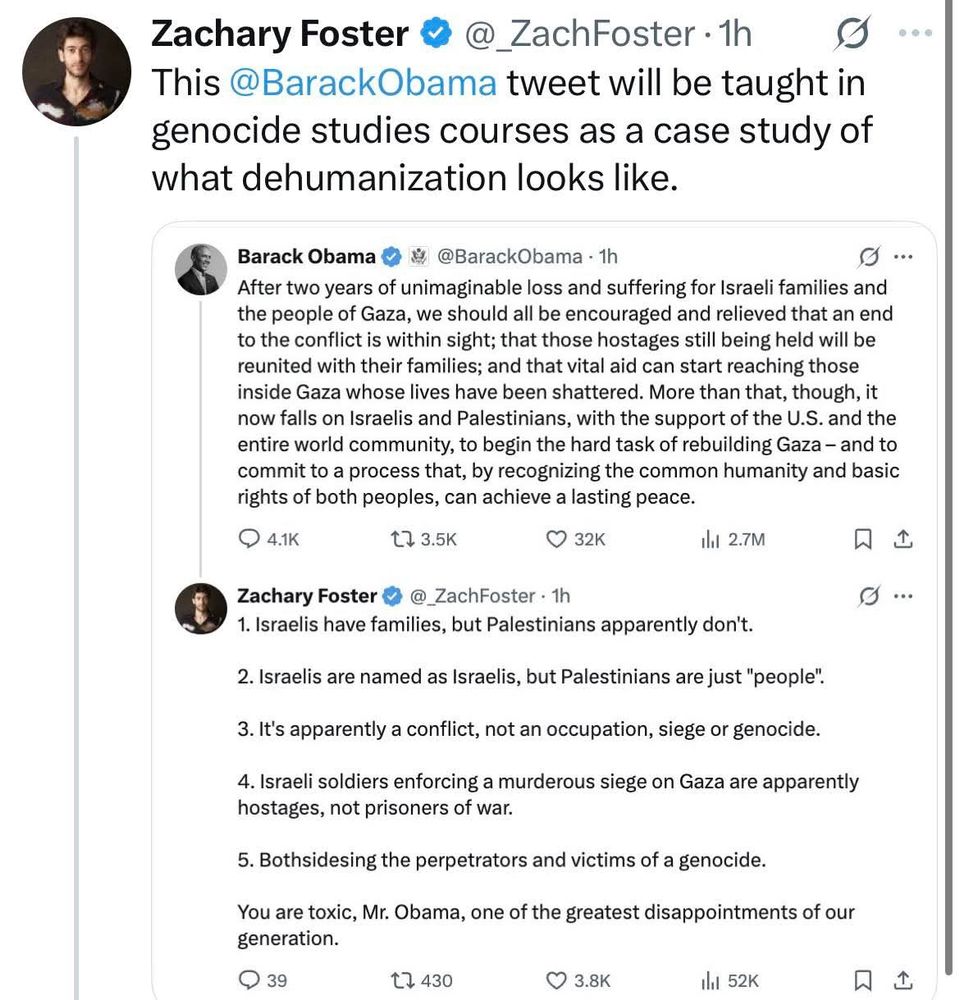
Task: Click Grok icon on Zachary Foster's reply
Action: [870, 597]
